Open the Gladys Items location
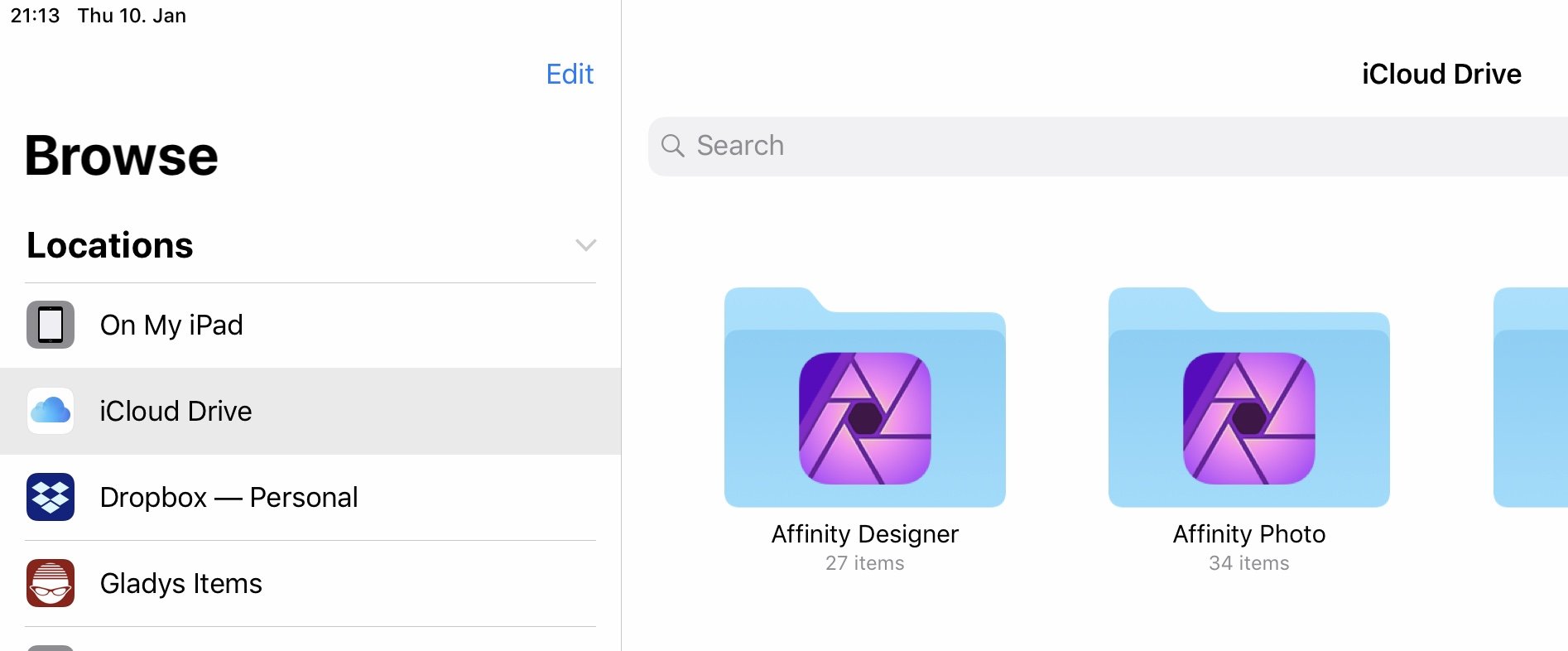1568x651 pixels. point(310,584)
